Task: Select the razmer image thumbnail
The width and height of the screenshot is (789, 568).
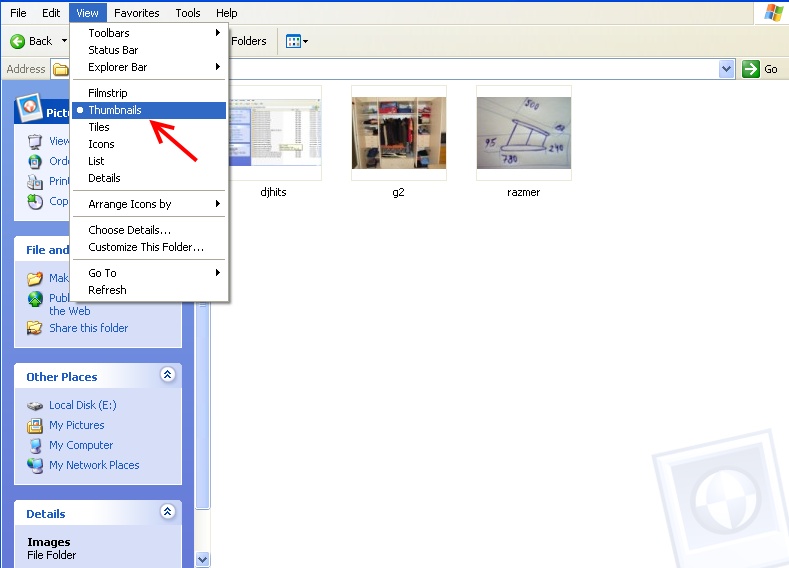Action: pos(523,133)
